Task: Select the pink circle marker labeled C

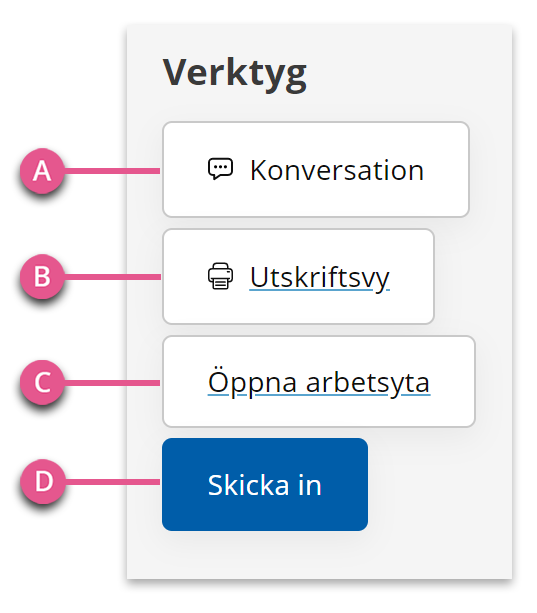Action: point(42,382)
